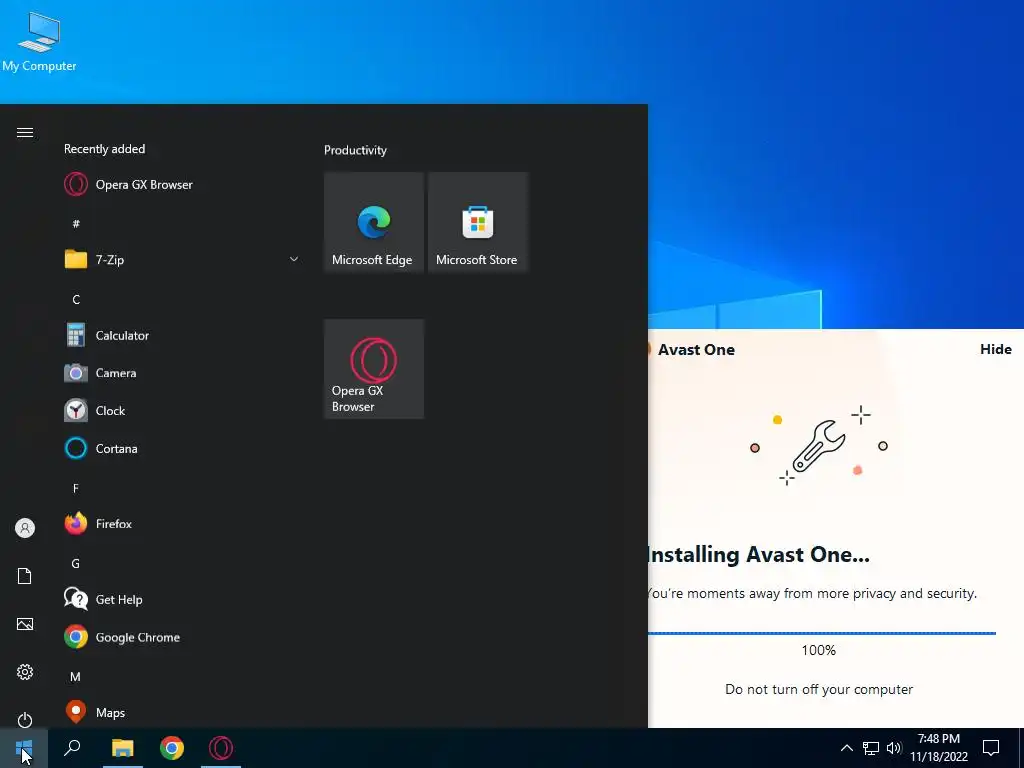Open Opera GX from the taskbar

coord(221,748)
